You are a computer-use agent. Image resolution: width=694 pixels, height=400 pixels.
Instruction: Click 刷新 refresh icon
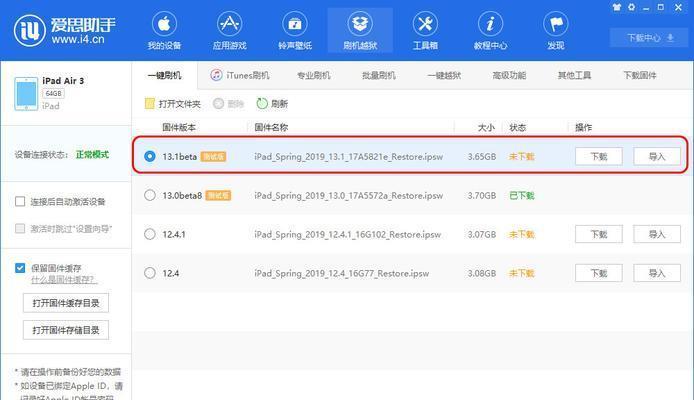coord(262,103)
